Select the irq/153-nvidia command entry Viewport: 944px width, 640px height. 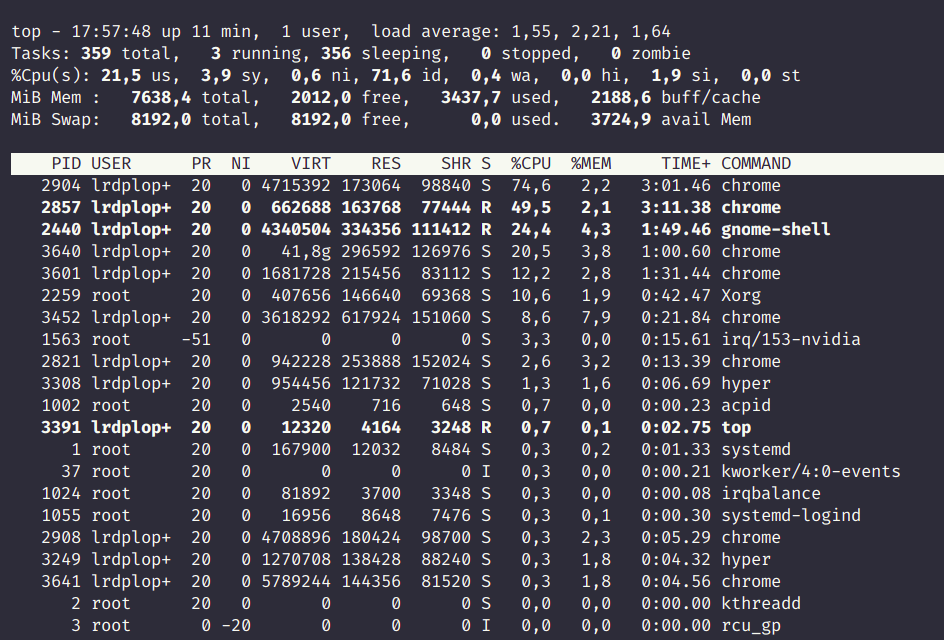[x=791, y=340]
